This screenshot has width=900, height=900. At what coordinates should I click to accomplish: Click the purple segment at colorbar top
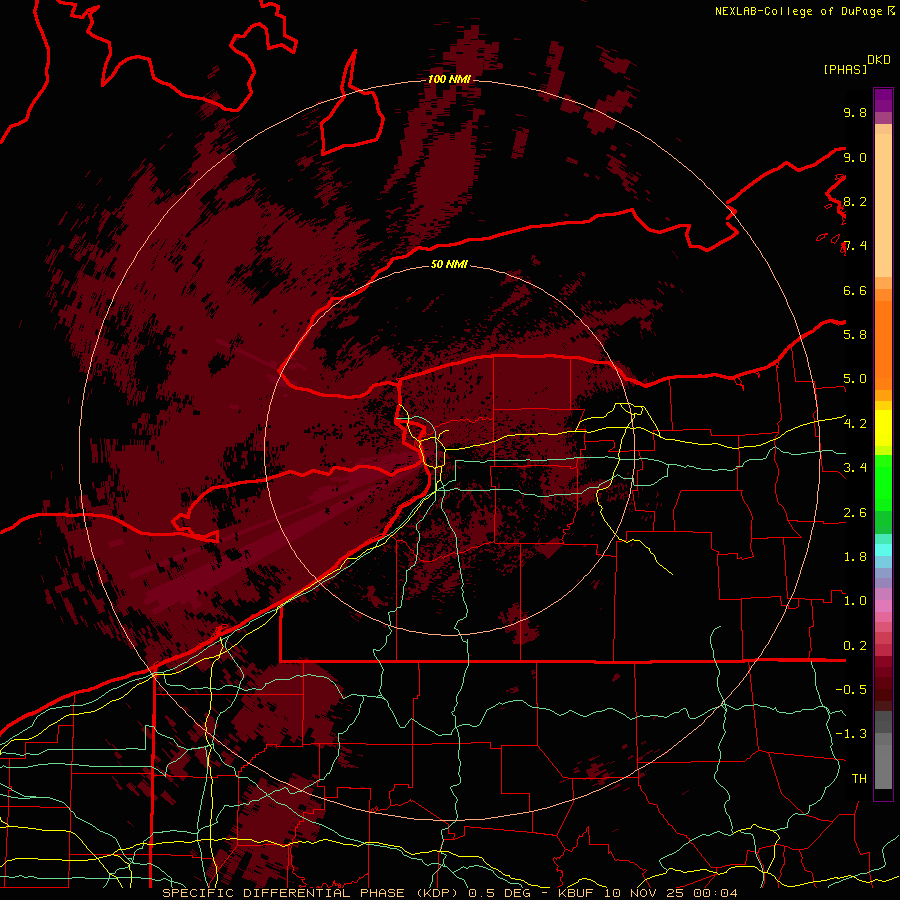click(x=883, y=100)
